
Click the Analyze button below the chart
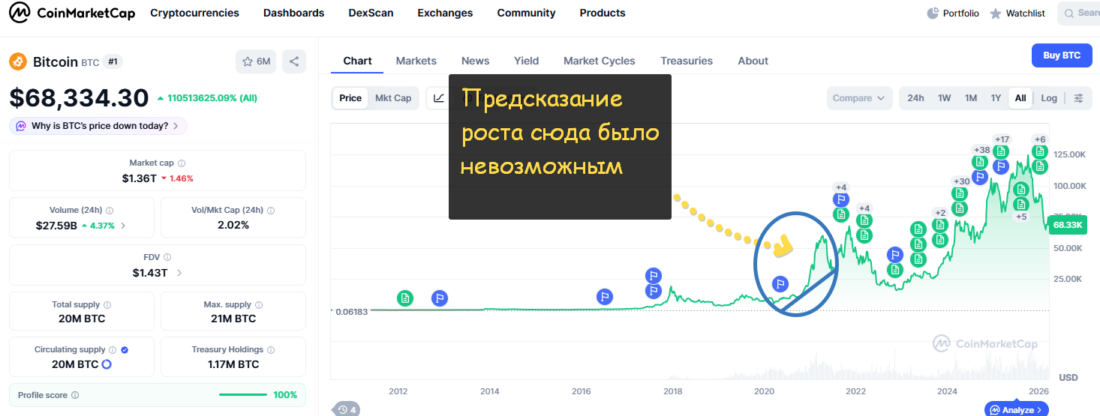pos(1017,409)
